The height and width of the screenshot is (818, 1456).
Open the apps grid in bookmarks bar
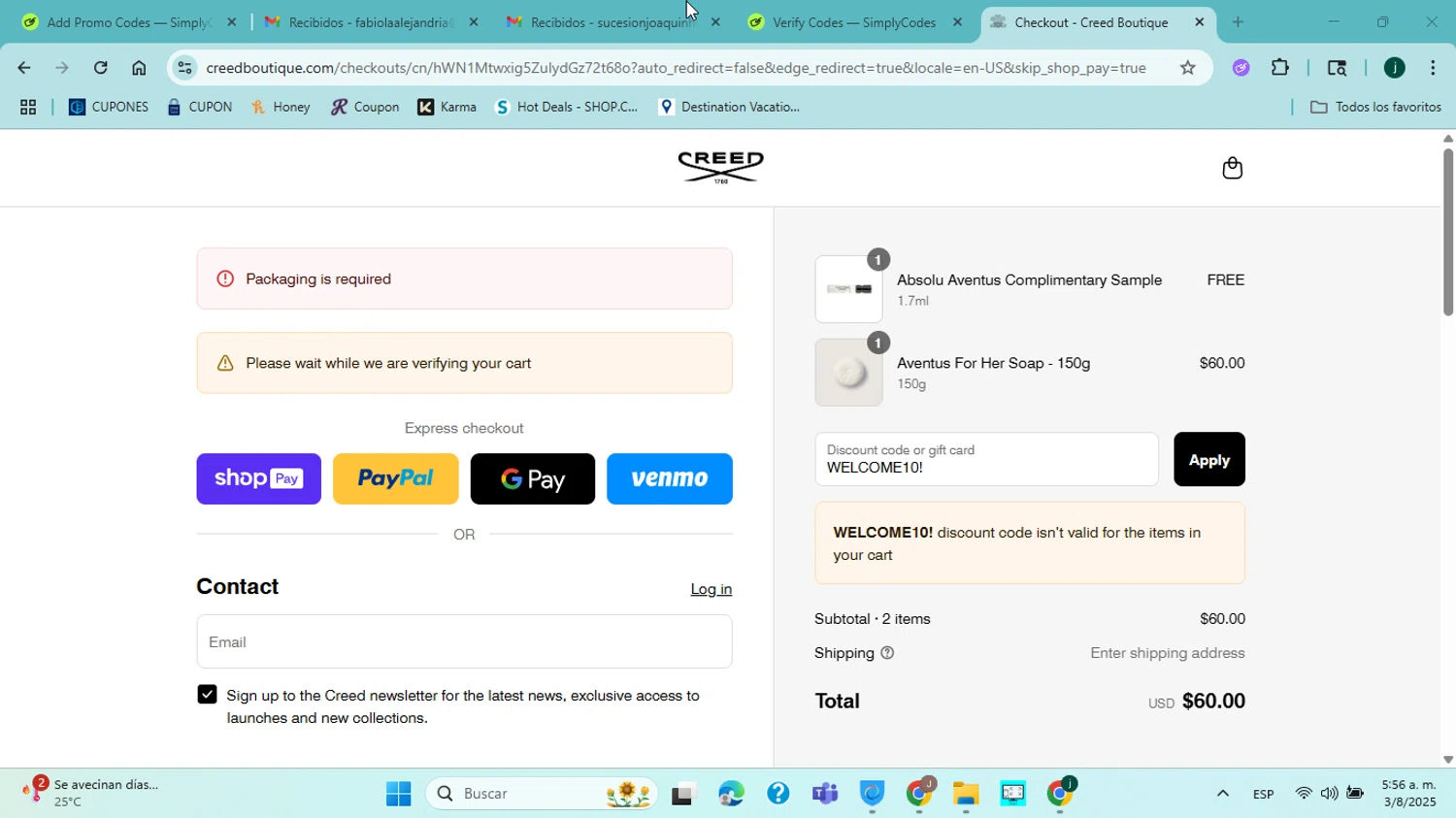pos(28,108)
